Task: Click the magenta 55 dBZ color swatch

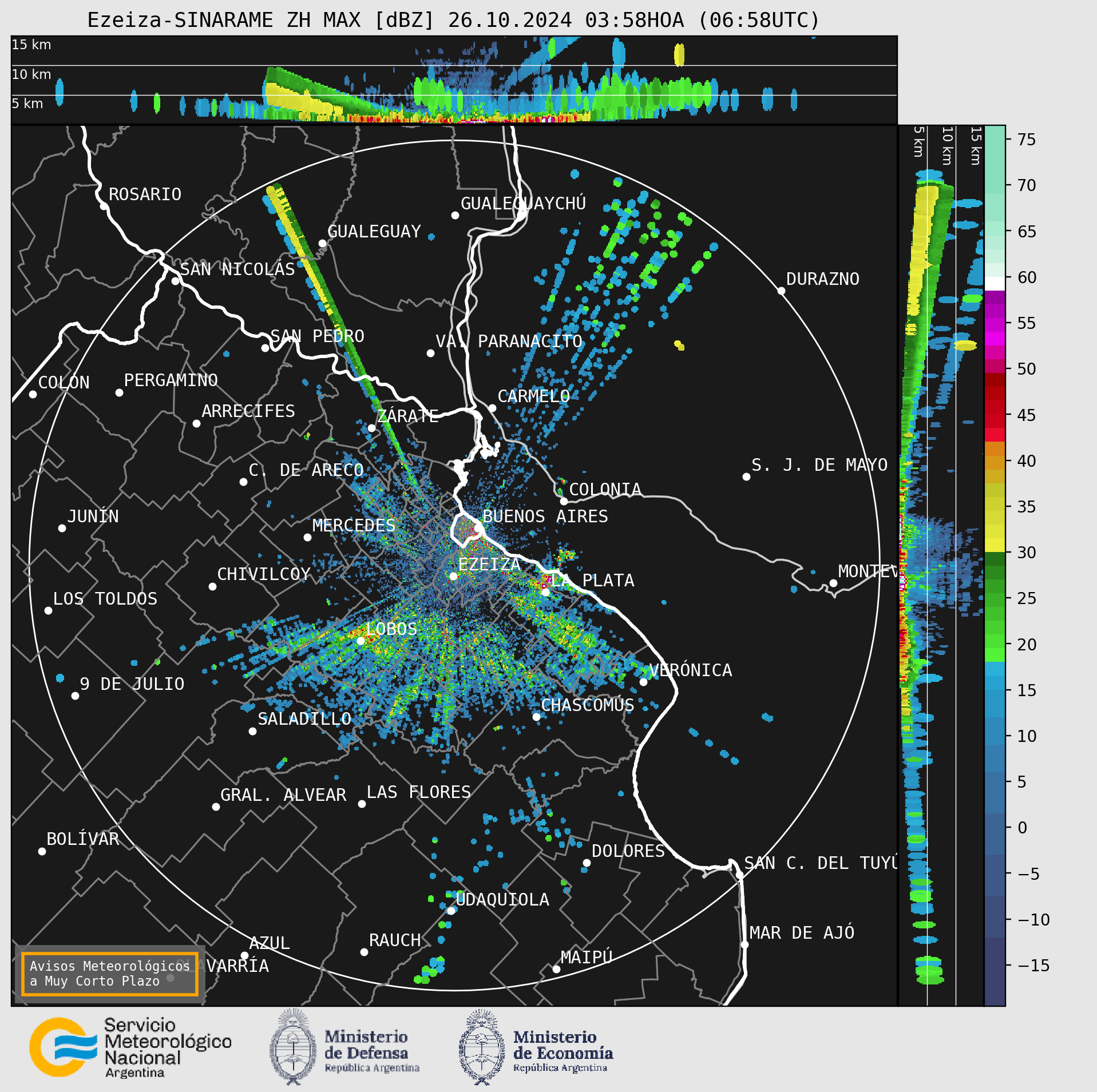Action: coord(995,325)
